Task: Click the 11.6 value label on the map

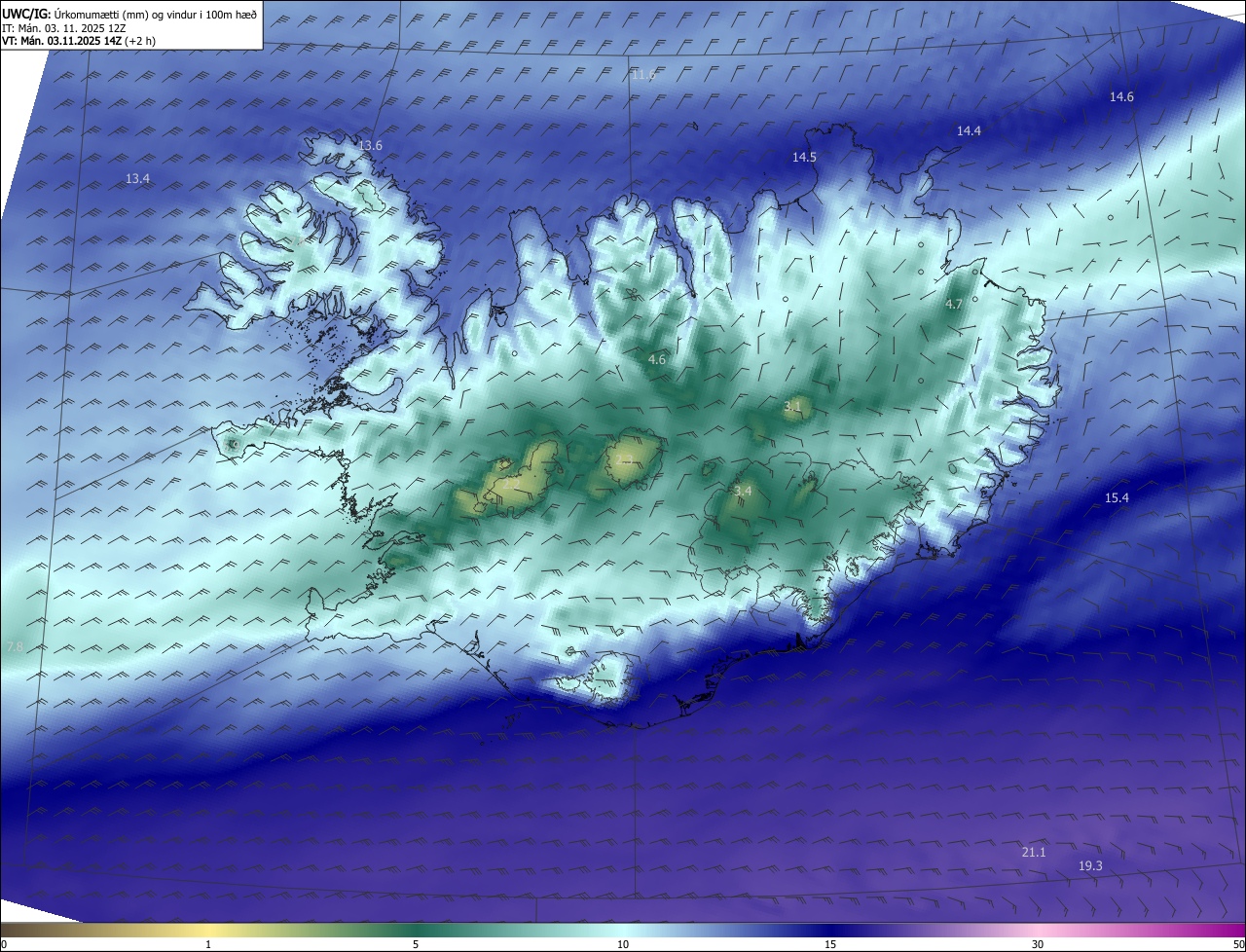Action: 643,75
